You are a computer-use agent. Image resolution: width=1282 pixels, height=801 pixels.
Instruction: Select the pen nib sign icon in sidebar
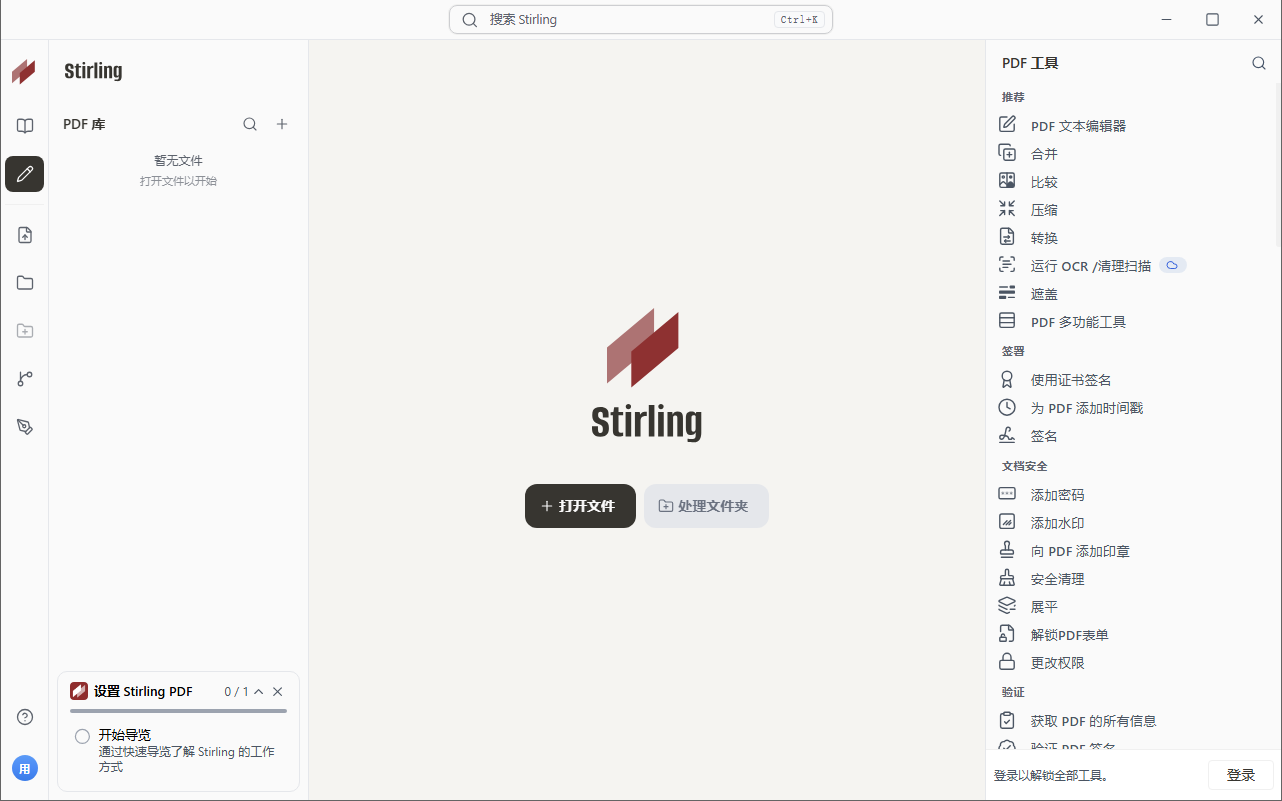(25, 427)
